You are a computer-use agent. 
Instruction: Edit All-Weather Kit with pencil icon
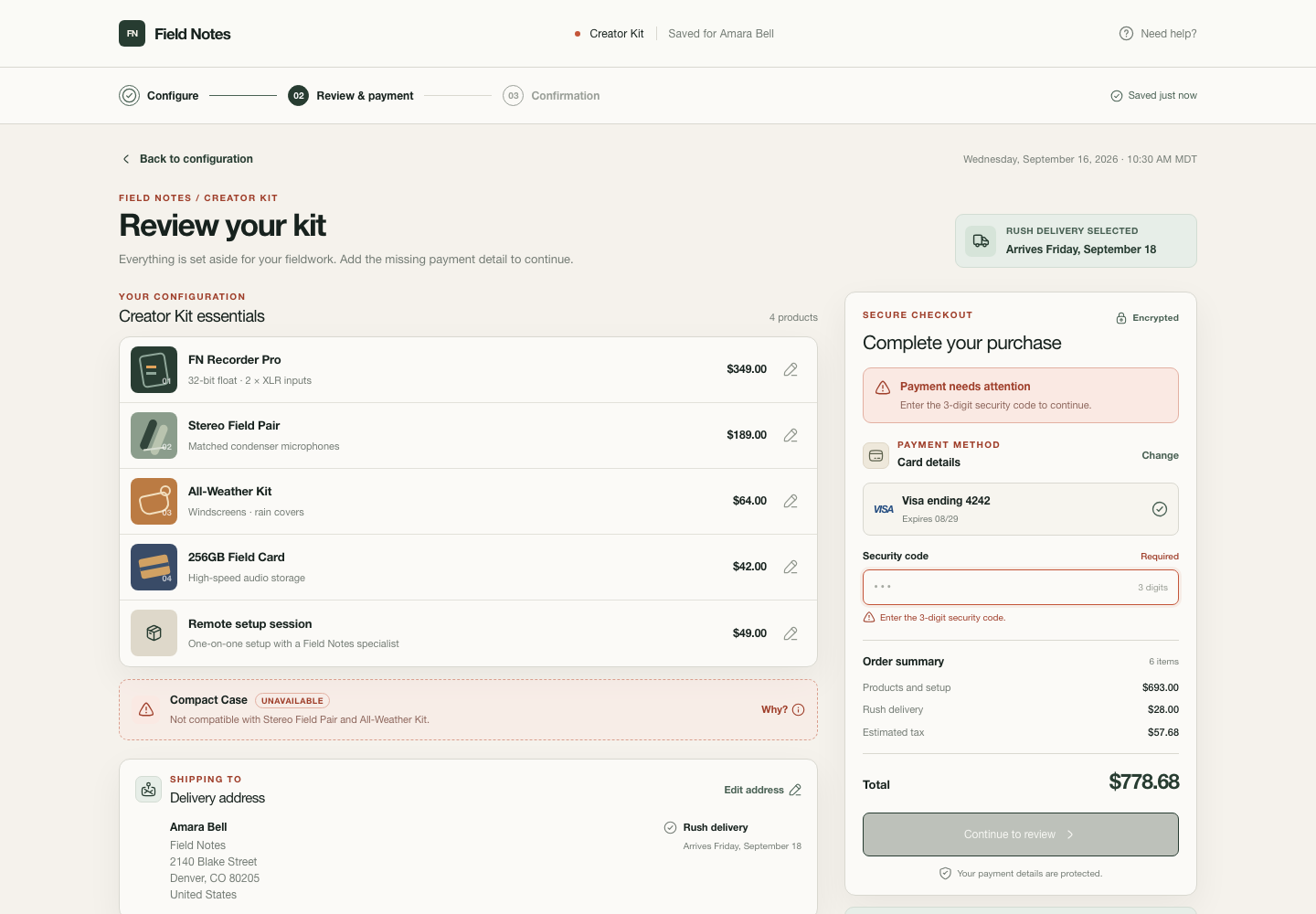click(791, 501)
